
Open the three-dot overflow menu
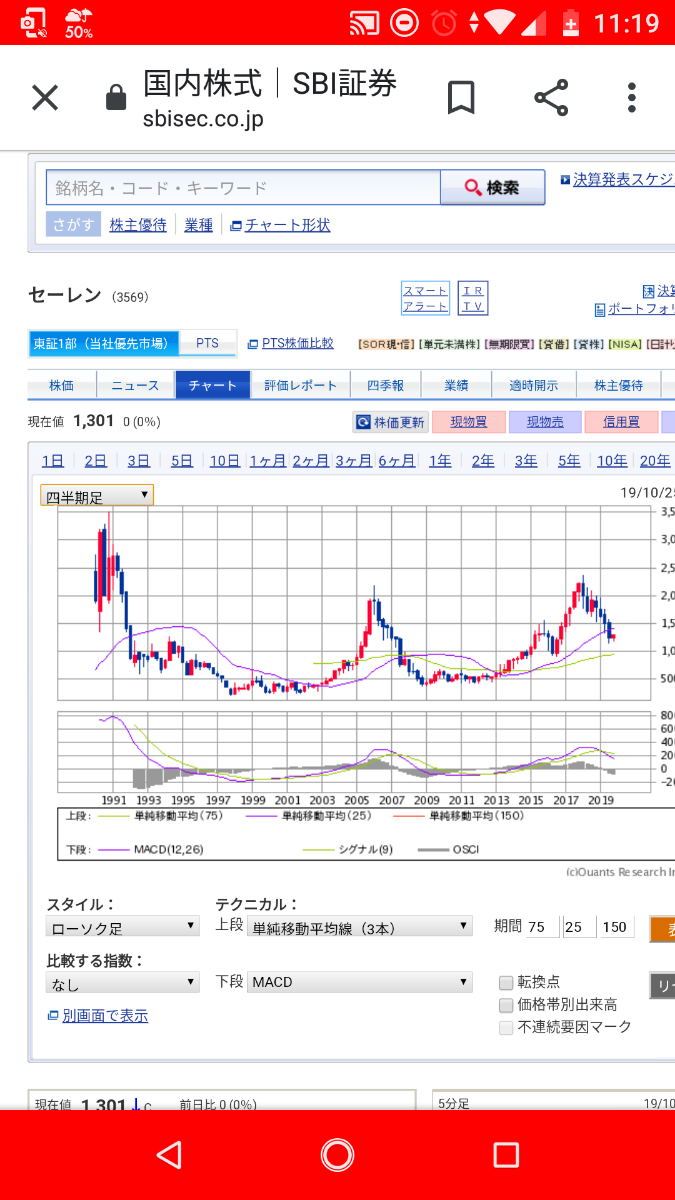(x=632, y=98)
